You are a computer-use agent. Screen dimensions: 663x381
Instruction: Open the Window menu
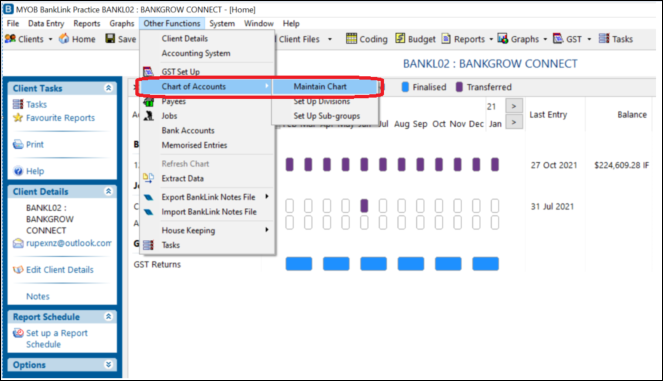point(258,23)
